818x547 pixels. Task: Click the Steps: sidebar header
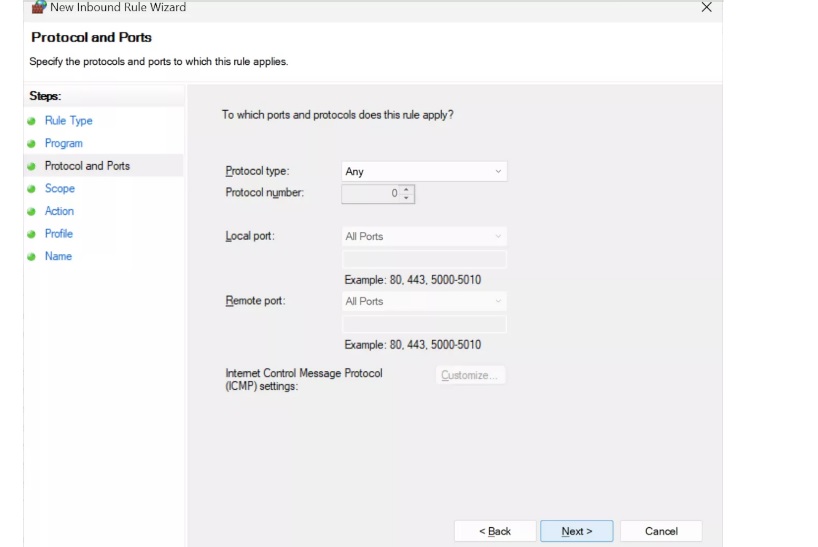point(45,96)
